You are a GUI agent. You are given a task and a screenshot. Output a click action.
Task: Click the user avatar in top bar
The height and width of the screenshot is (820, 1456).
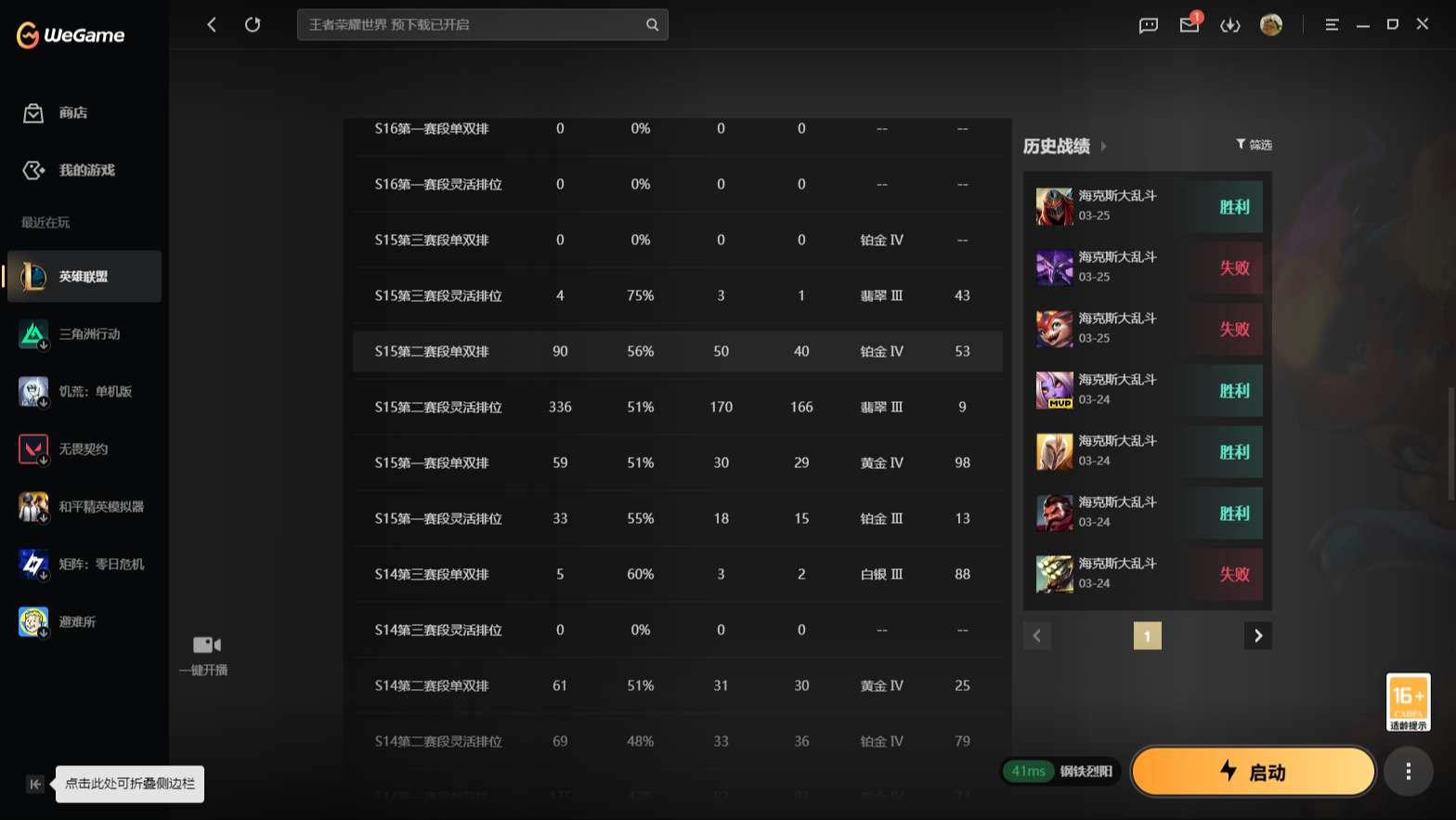pos(1271,25)
